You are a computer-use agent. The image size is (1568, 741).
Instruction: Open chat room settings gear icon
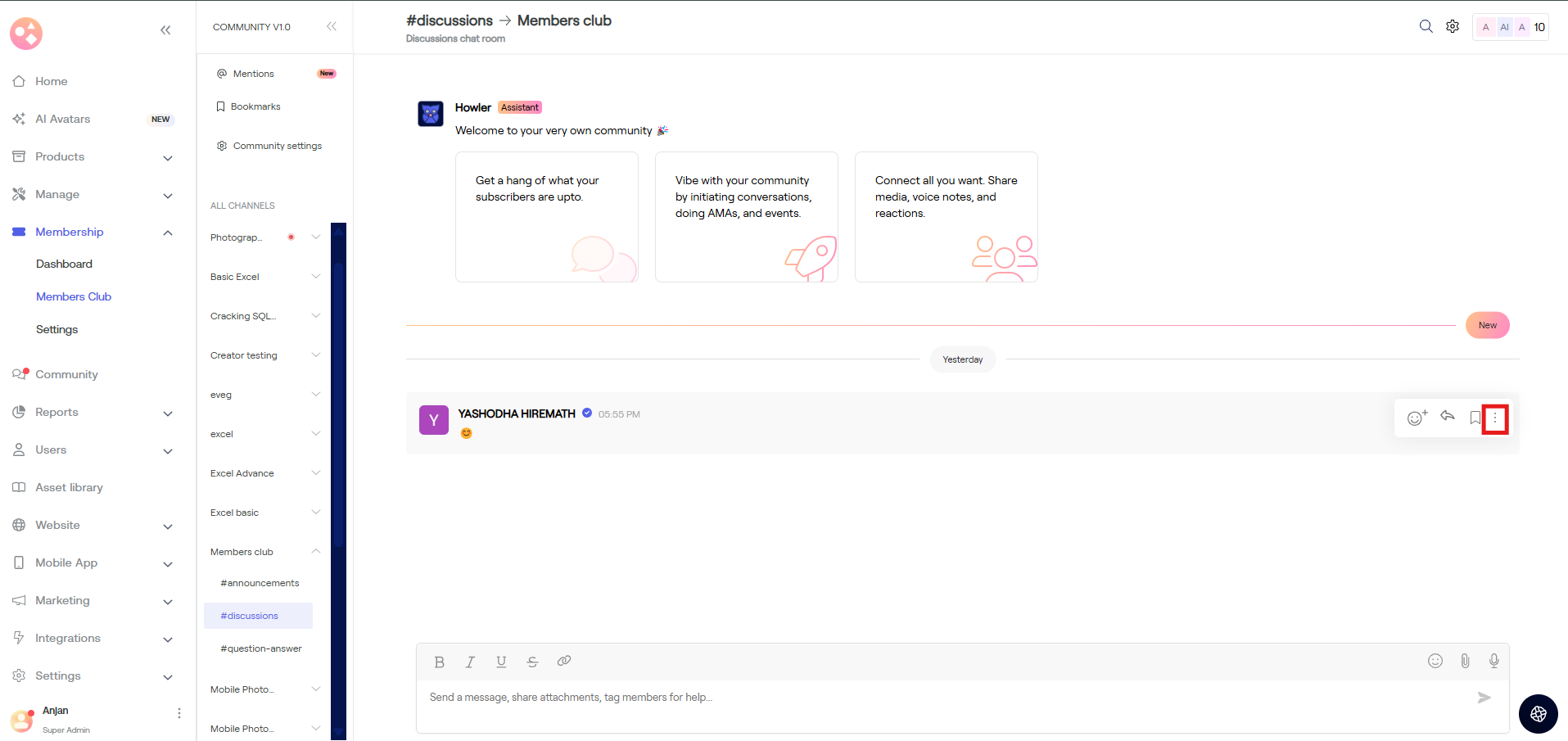tap(1453, 26)
